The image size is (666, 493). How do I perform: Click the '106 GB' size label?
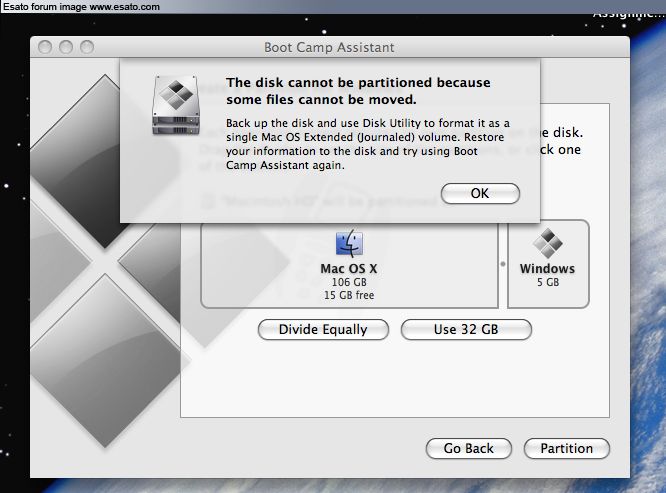(x=349, y=282)
